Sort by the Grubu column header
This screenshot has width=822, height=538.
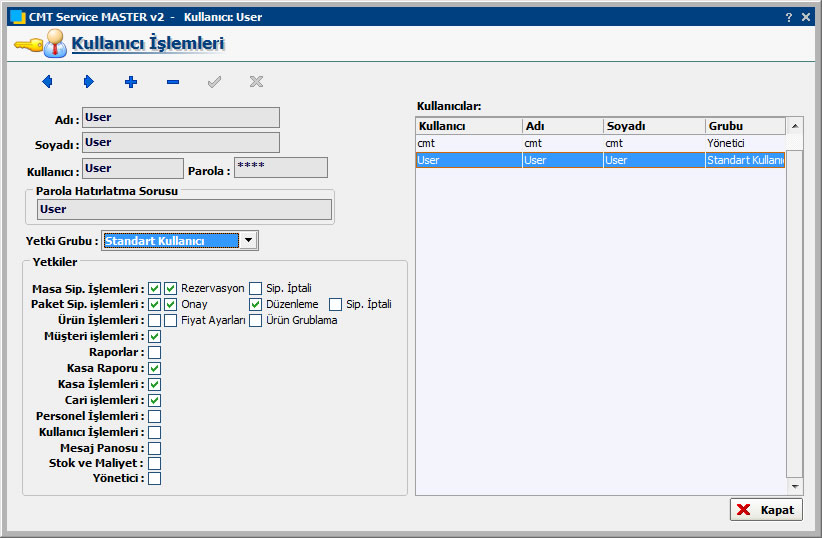pos(745,126)
